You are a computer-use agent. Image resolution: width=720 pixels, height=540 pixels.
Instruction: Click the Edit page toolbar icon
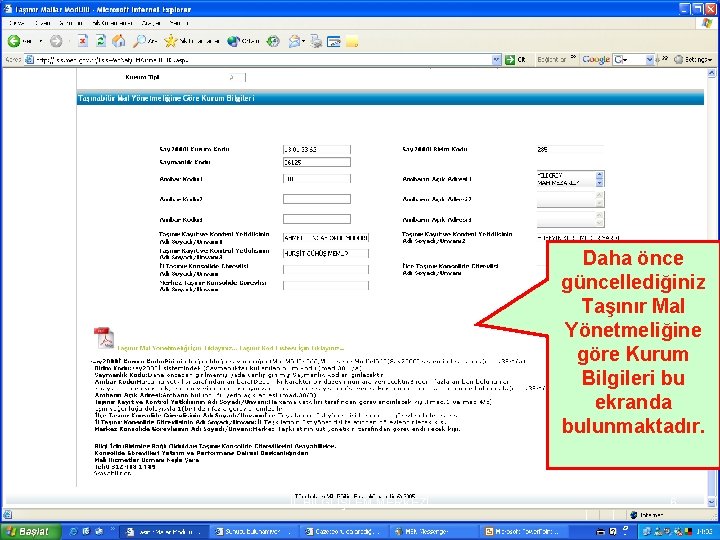click(x=333, y=42)
